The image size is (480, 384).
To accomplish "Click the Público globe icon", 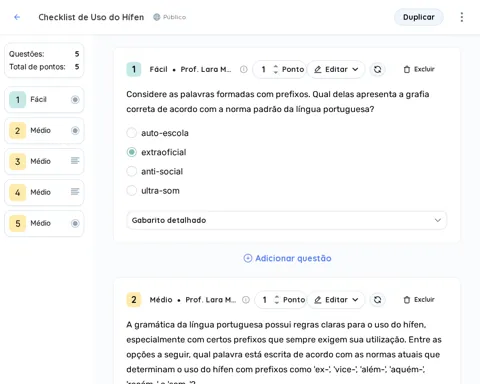I will 157,17.
